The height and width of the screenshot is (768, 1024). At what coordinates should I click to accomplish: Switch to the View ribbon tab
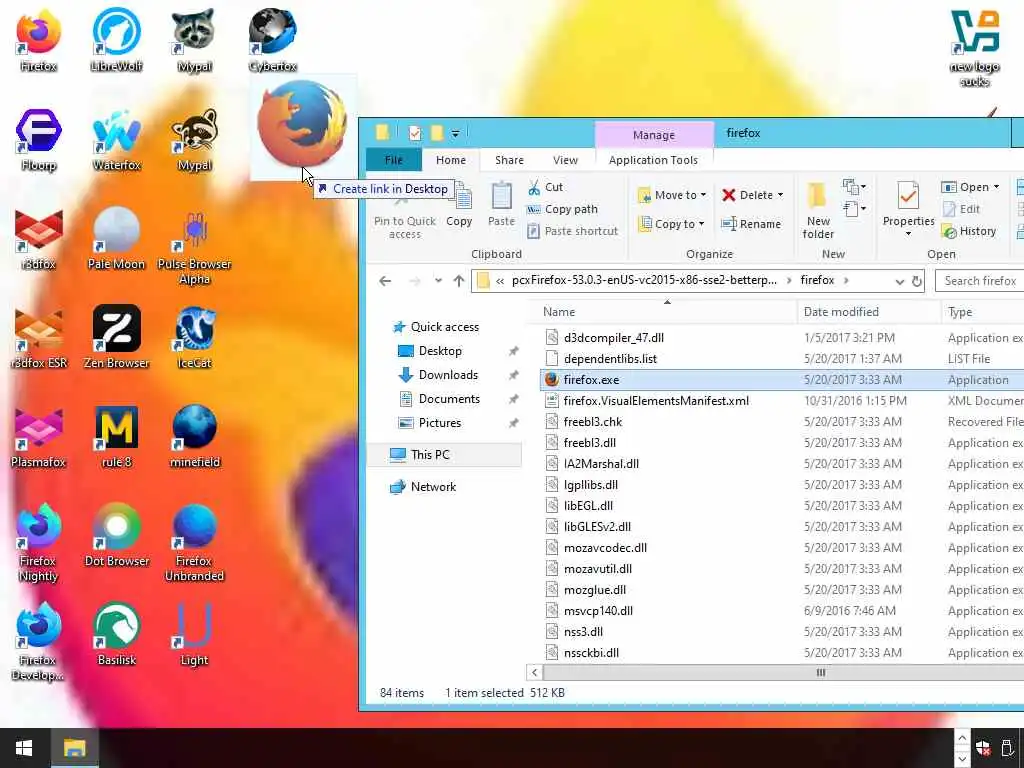click(x=565, y=160)
